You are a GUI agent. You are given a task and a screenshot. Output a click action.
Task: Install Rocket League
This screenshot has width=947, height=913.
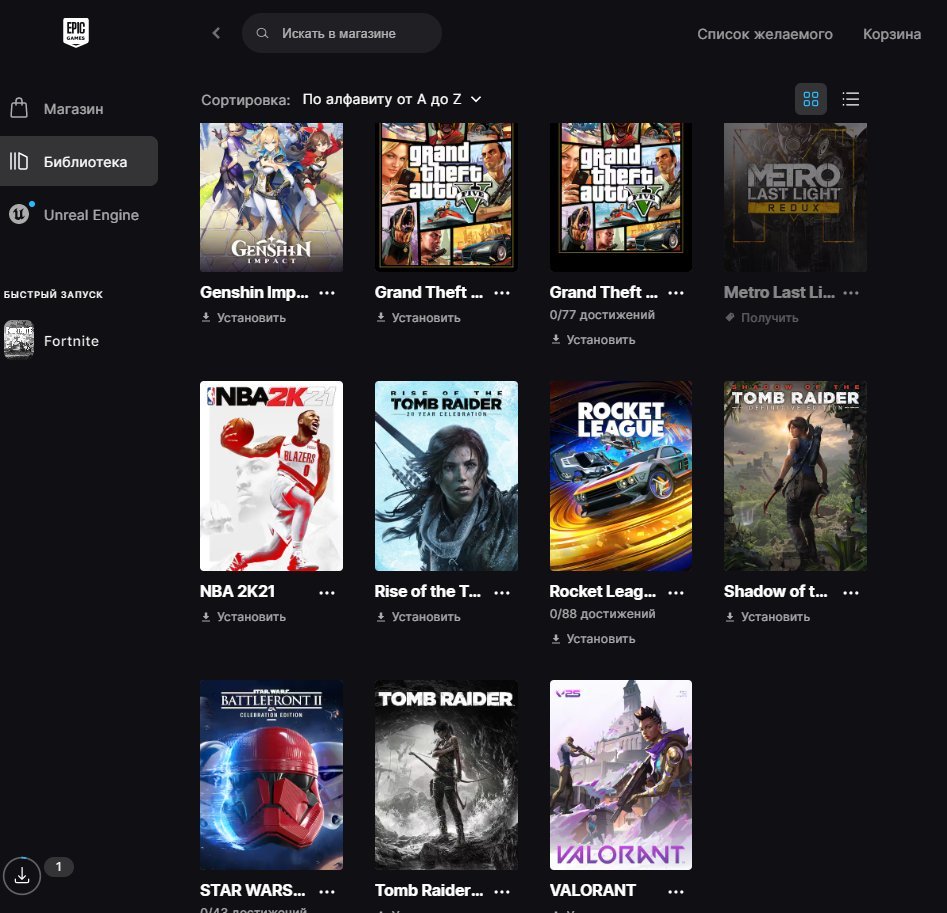593,638
